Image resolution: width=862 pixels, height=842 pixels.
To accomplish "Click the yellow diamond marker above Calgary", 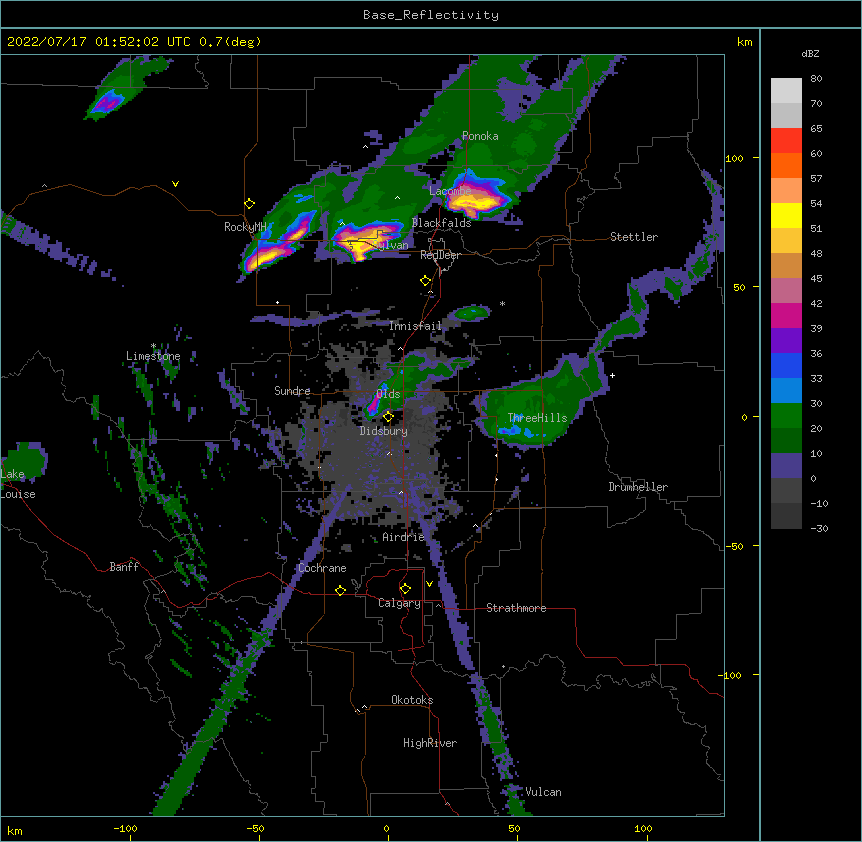I will 405,589.
